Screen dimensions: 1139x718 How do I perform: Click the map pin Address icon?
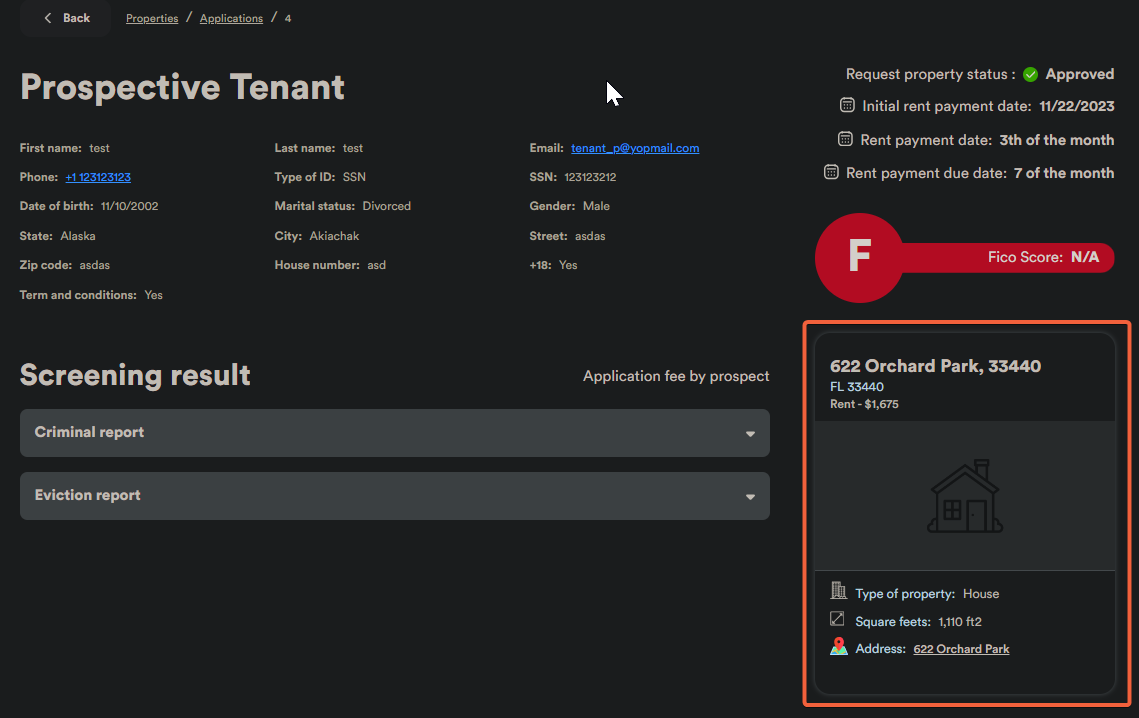click(x=839, y=648)
